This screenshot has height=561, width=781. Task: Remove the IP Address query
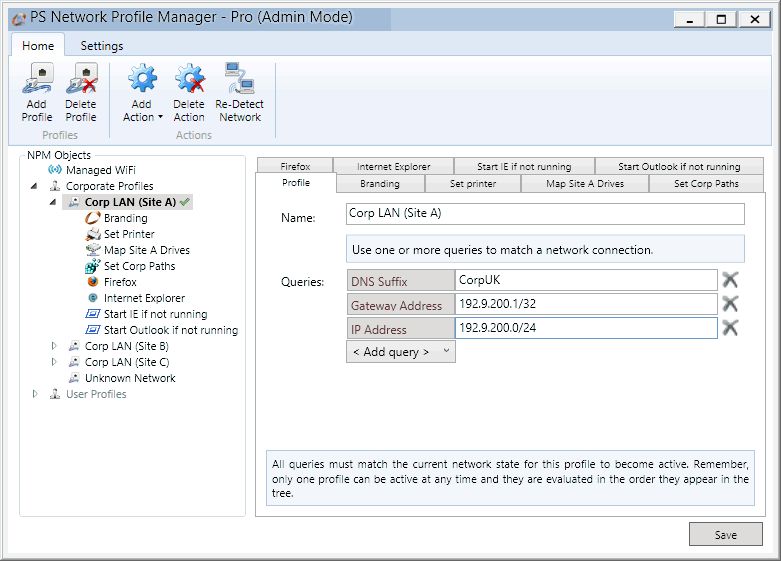tap(730, 328)
